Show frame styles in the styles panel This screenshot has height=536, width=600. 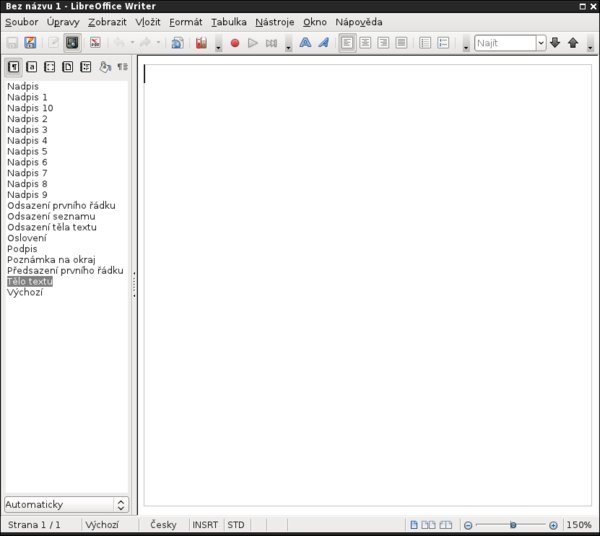(49, 67)
